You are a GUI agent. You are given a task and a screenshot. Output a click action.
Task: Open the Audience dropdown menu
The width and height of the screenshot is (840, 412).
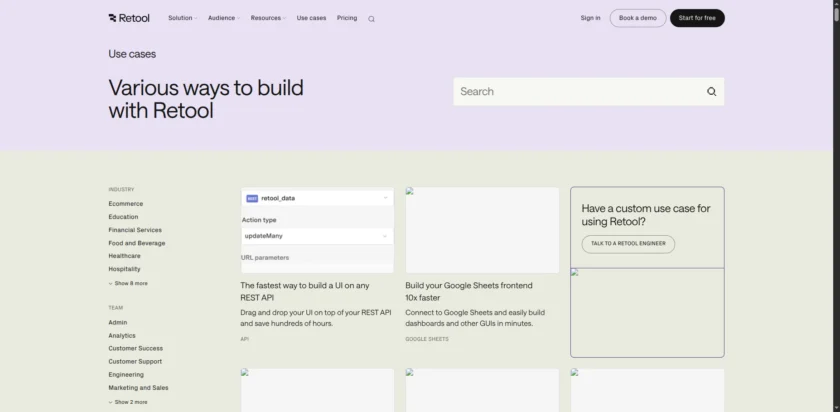[x=224, y=18]
